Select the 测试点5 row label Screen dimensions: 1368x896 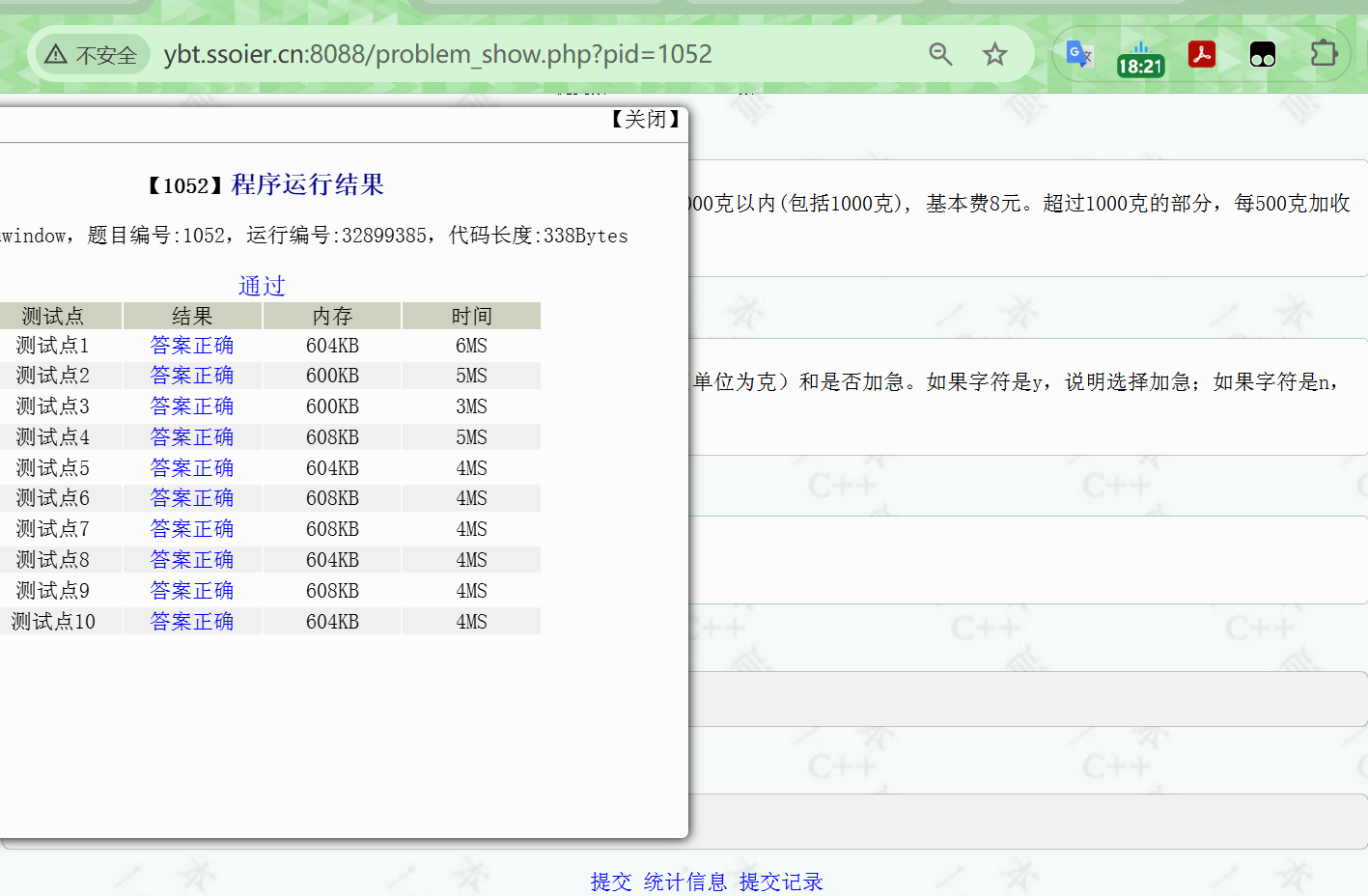53,468
